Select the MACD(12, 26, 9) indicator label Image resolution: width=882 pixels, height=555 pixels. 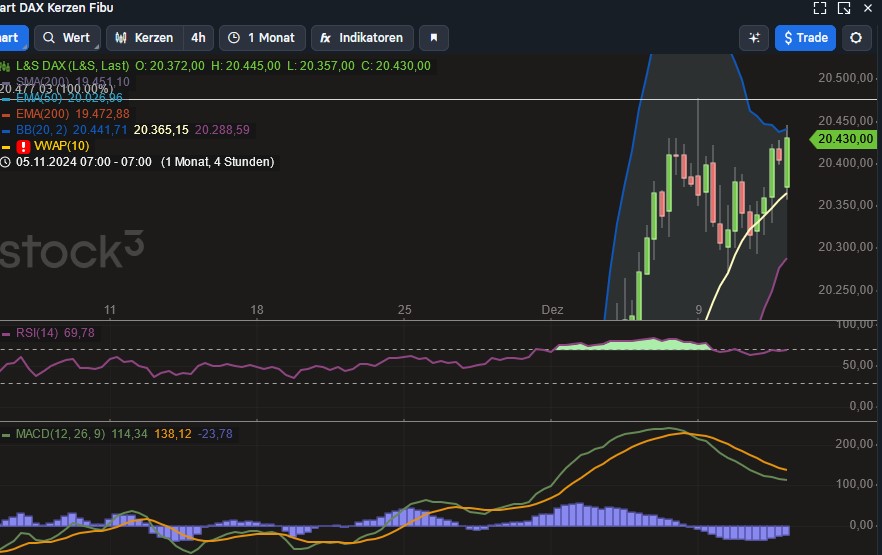pos(60,434)
